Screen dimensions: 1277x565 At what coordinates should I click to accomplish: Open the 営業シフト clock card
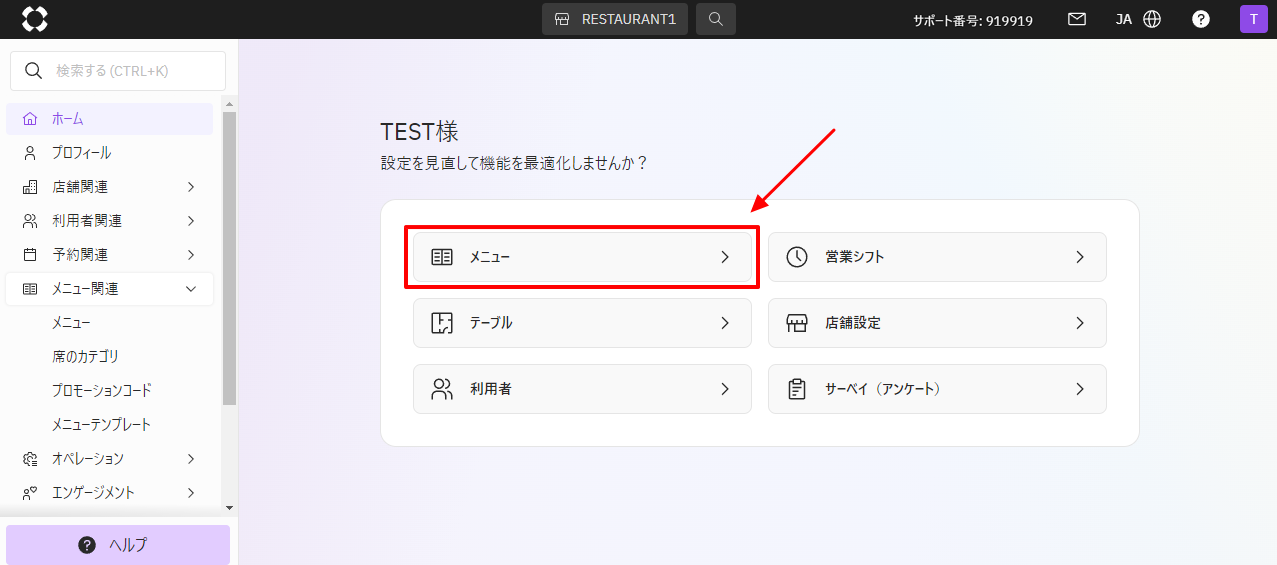click(x=936, y=257)
